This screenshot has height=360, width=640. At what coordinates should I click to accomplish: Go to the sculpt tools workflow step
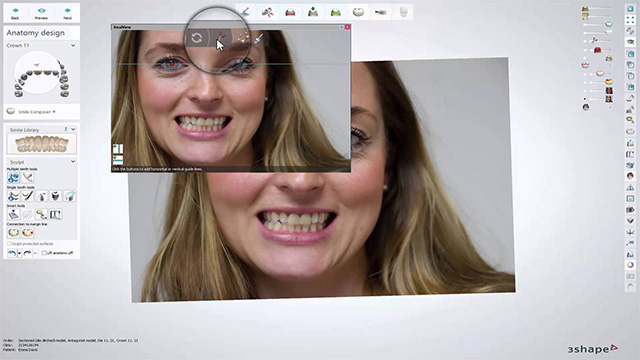coord(268,12)
